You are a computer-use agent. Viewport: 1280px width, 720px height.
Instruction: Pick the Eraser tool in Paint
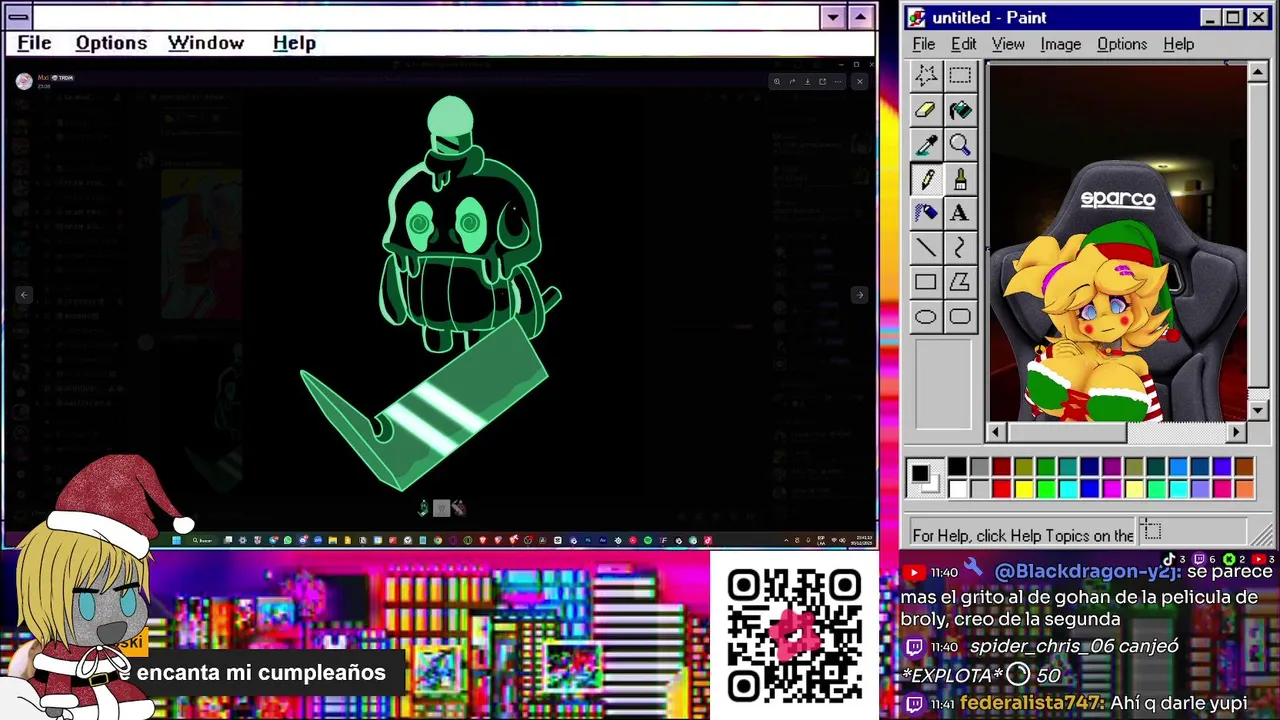(926, 110)
